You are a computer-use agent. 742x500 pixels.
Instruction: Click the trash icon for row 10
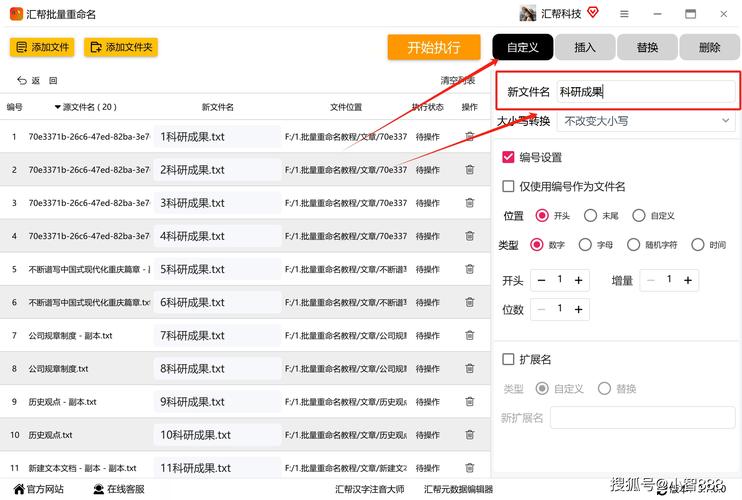pyautogui.click(x=470, y=435)
